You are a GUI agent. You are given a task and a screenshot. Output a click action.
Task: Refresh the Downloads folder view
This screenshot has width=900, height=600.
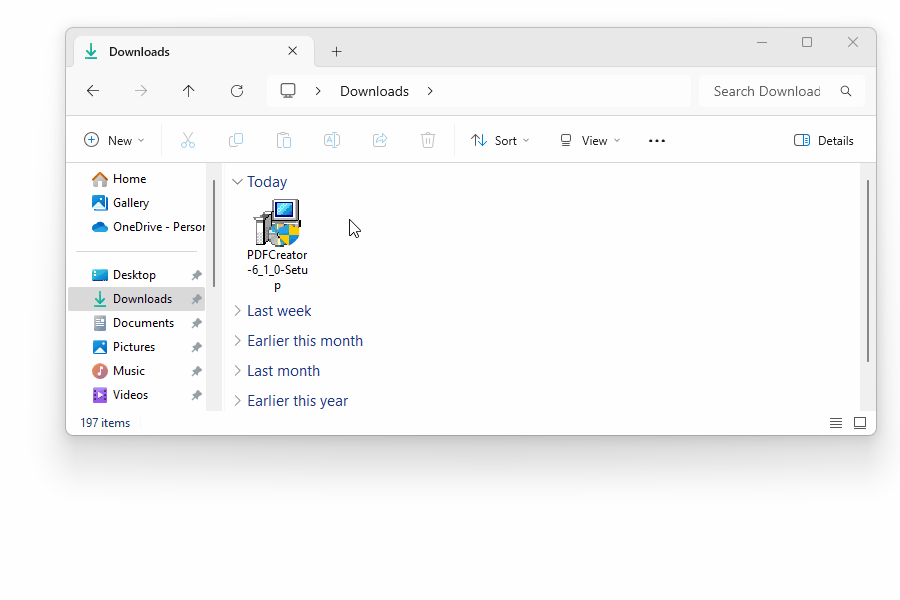(237, 90)
